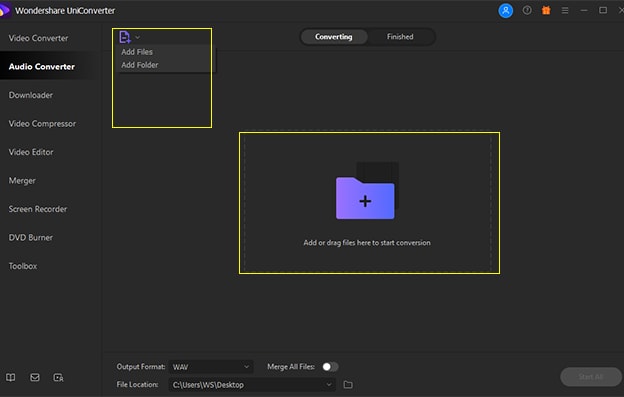Open the hamburger menu icon
The width and height of the screenshot is (624, 397).
[565, 10]
